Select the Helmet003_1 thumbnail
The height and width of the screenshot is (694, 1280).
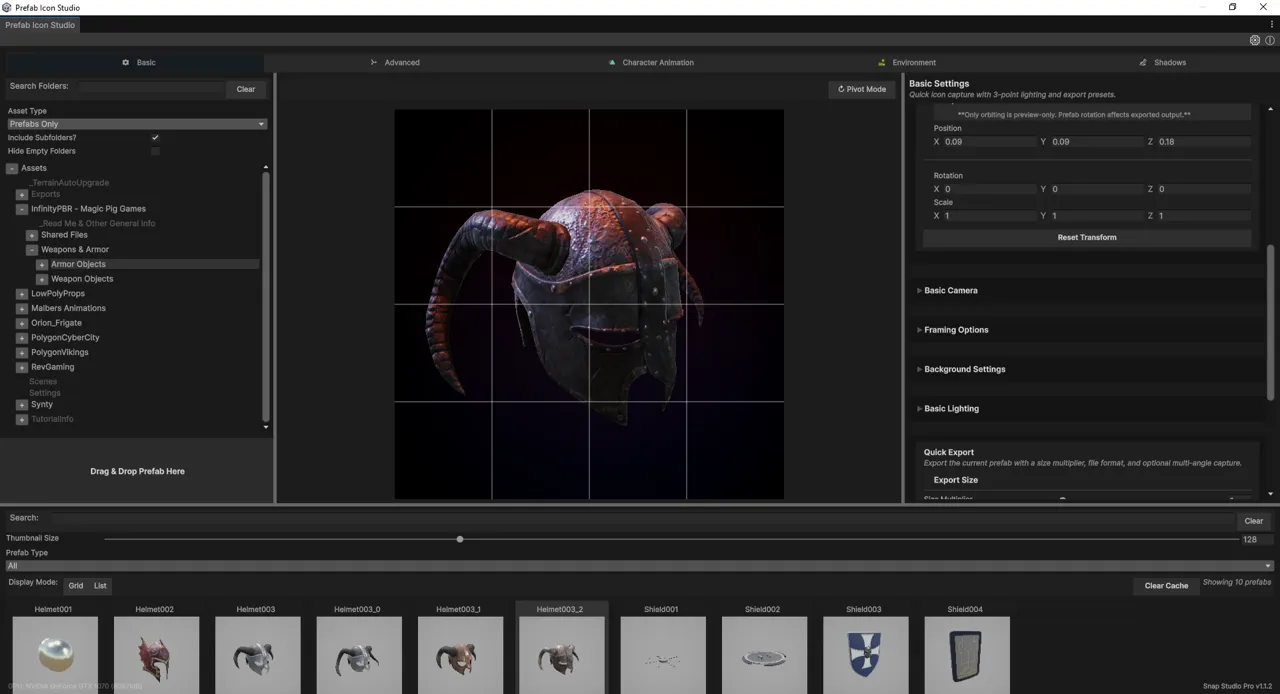(460, 655)
